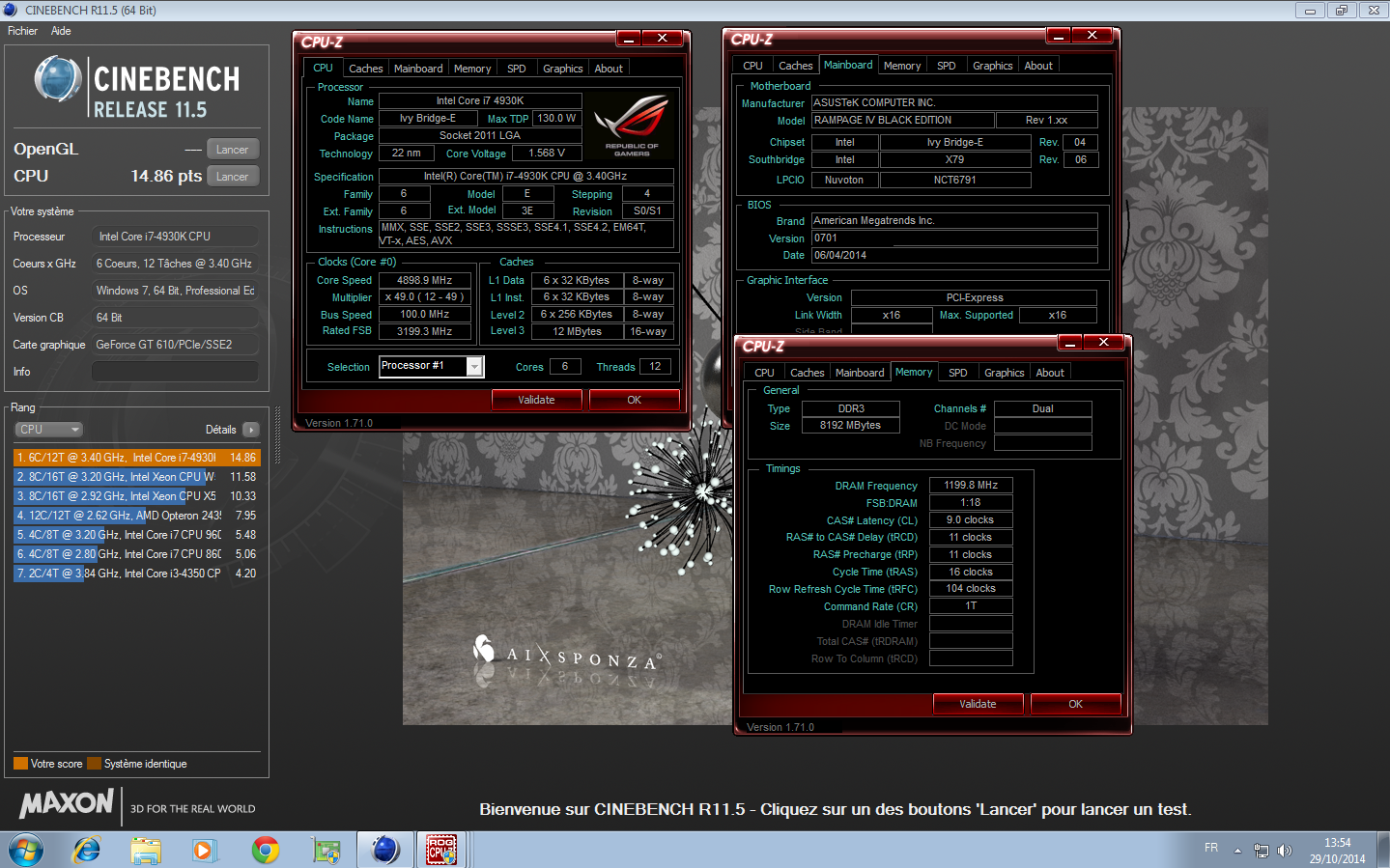Close the left CPU-Z window
This screenshot has width=1390, height=868.
pos(663,39)
